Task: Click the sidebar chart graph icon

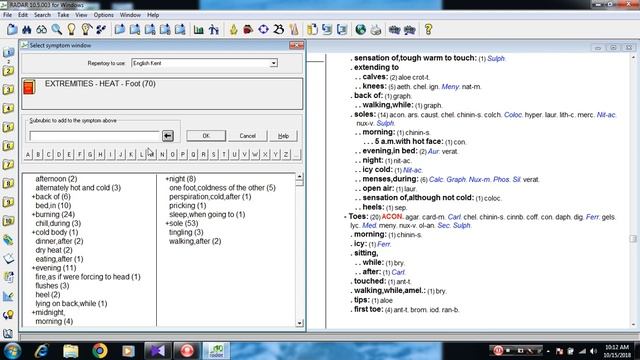Action: [x=9, y=296]
